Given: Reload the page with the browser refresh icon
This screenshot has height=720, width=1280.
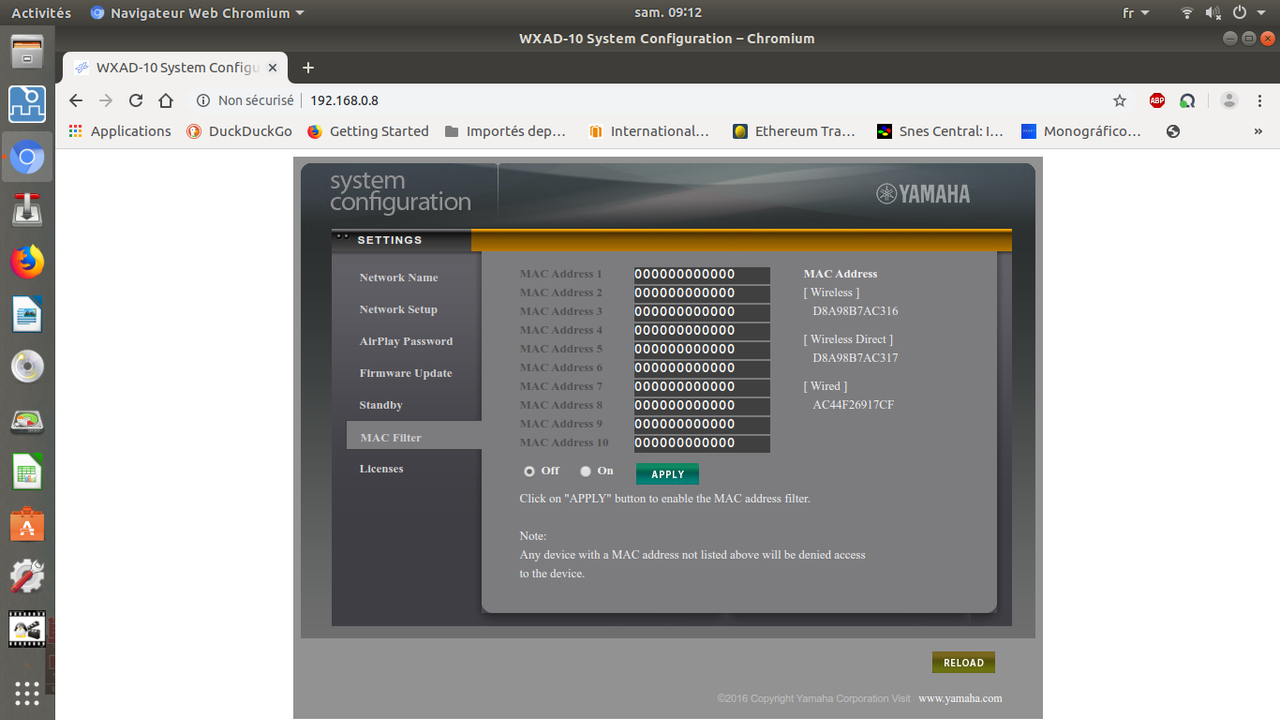Looking at the screenshot, I should click(136, 100).
